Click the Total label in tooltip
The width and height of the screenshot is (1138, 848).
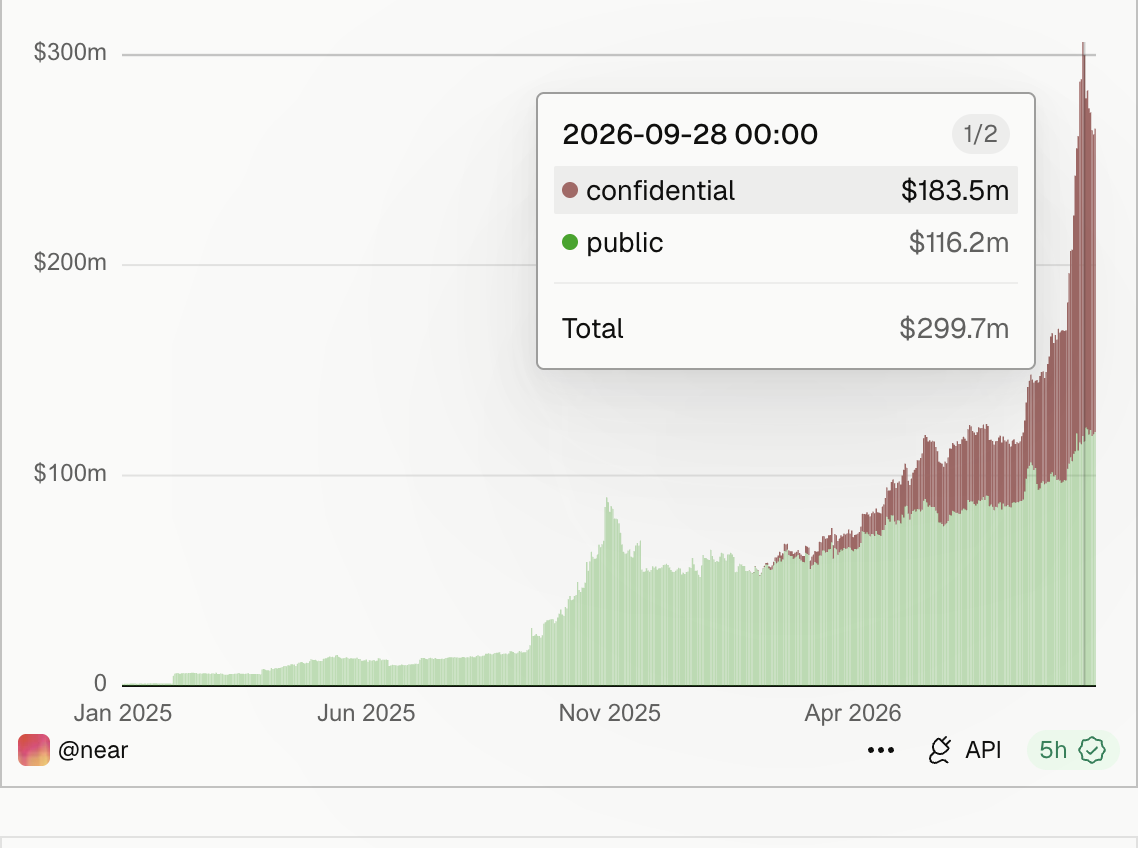(593, 329)
